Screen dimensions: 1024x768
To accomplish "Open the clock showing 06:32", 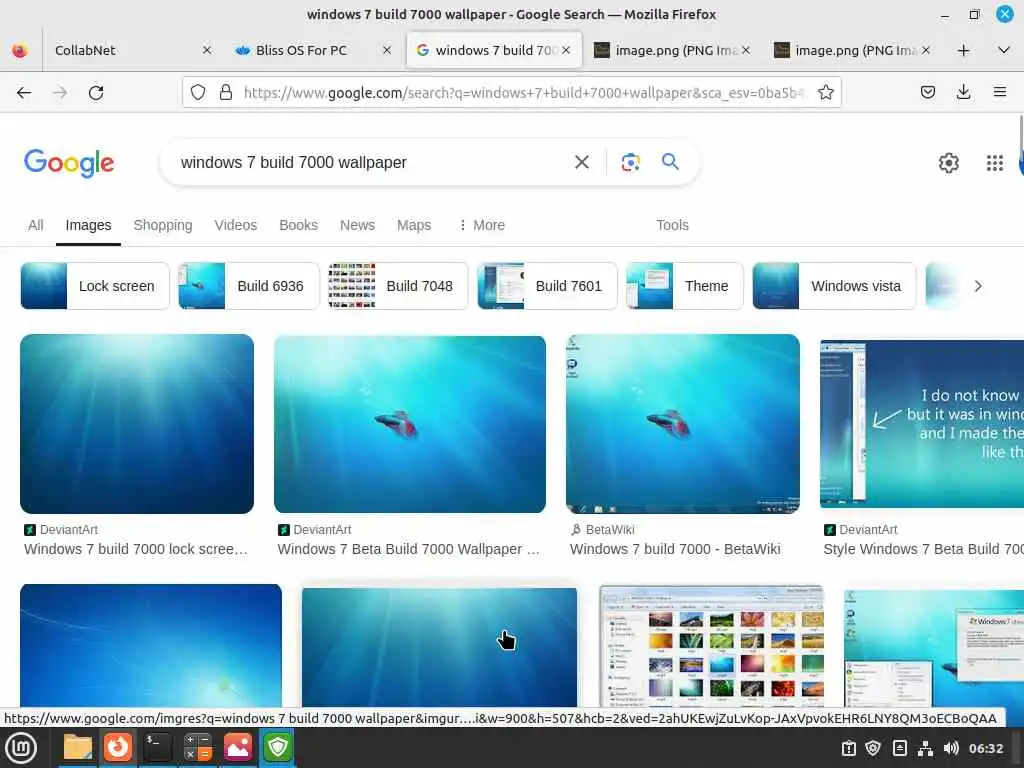I will point(985,748).
